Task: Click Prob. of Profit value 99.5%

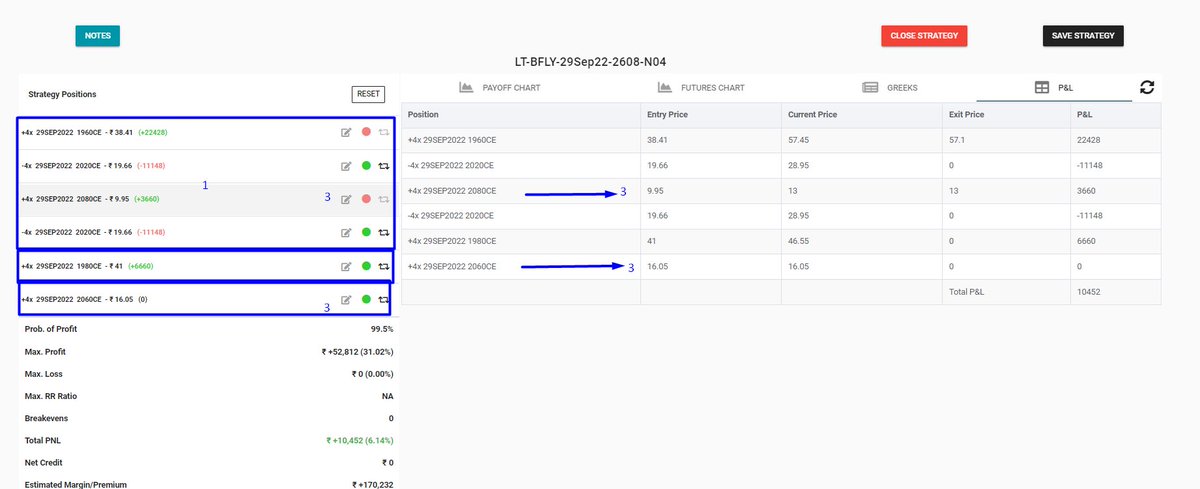Action: pos(382,329)
